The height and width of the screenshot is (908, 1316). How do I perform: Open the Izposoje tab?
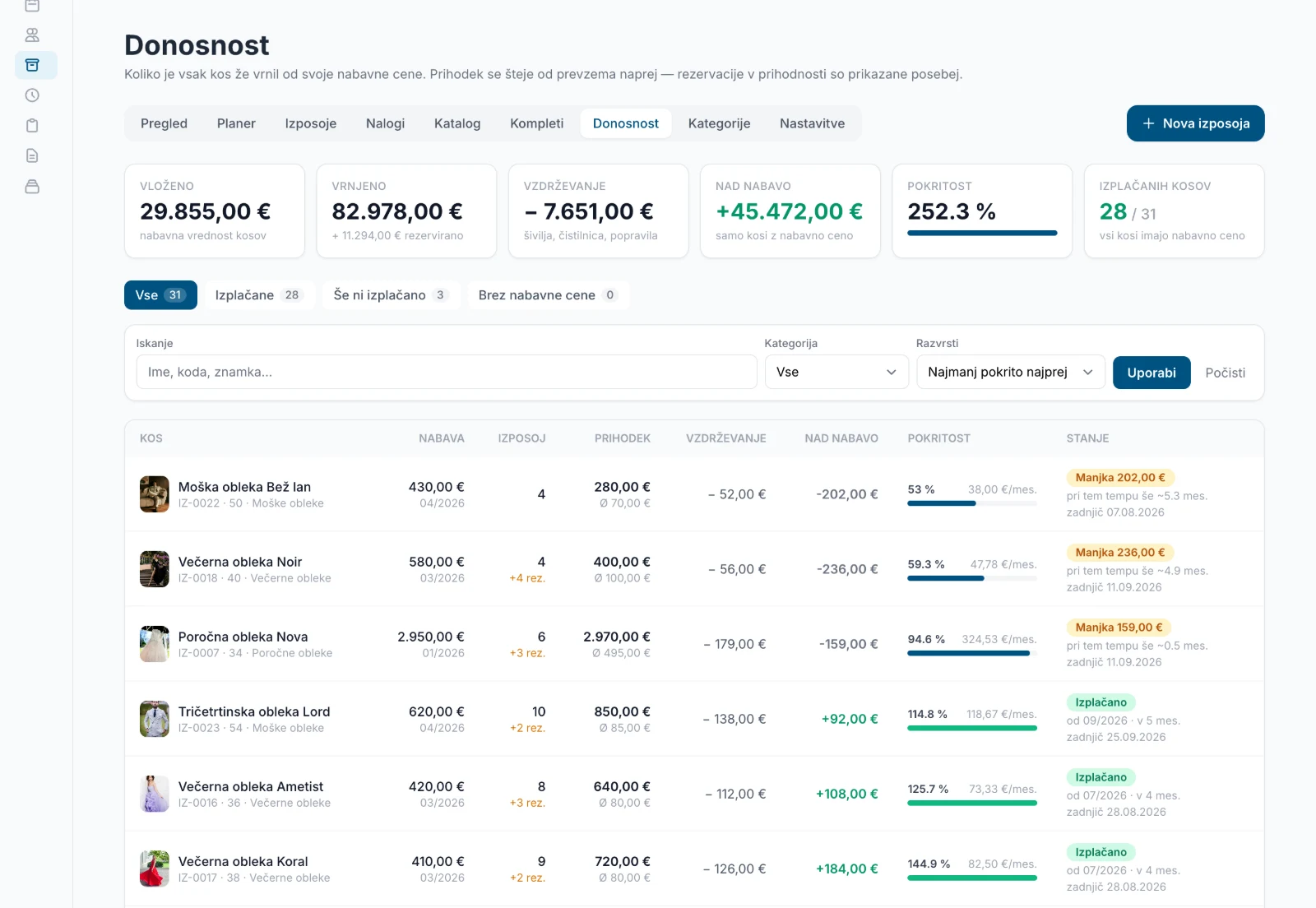[310, 123]
